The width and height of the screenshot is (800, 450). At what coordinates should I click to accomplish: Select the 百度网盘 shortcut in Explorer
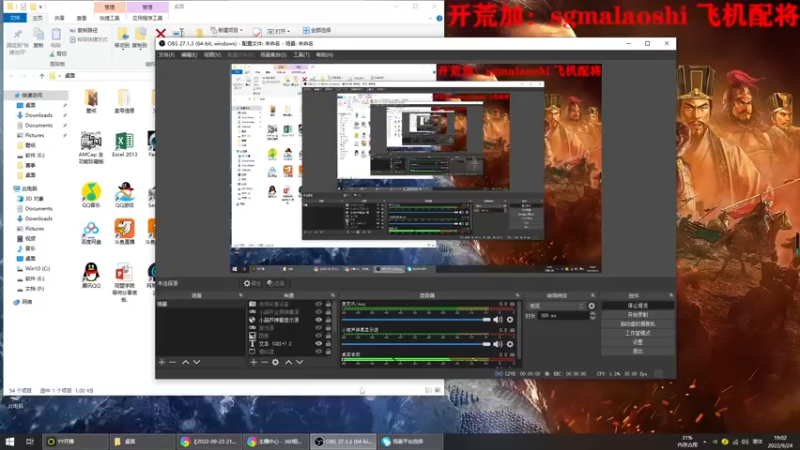pos(91,232)
